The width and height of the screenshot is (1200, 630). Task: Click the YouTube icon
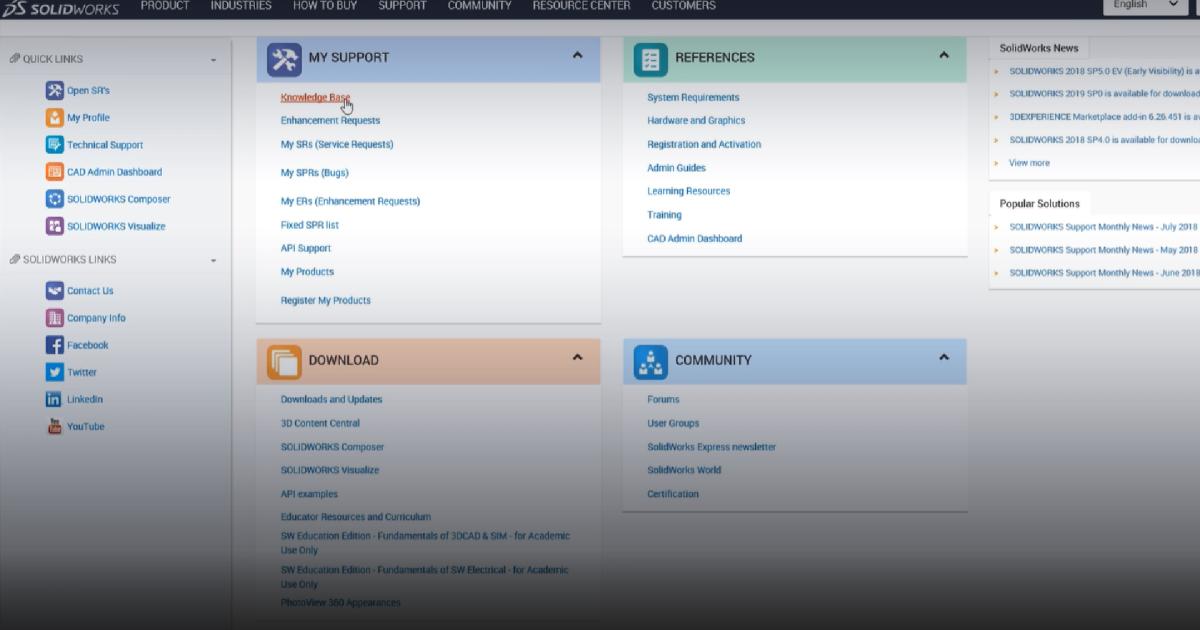point(54,426)
